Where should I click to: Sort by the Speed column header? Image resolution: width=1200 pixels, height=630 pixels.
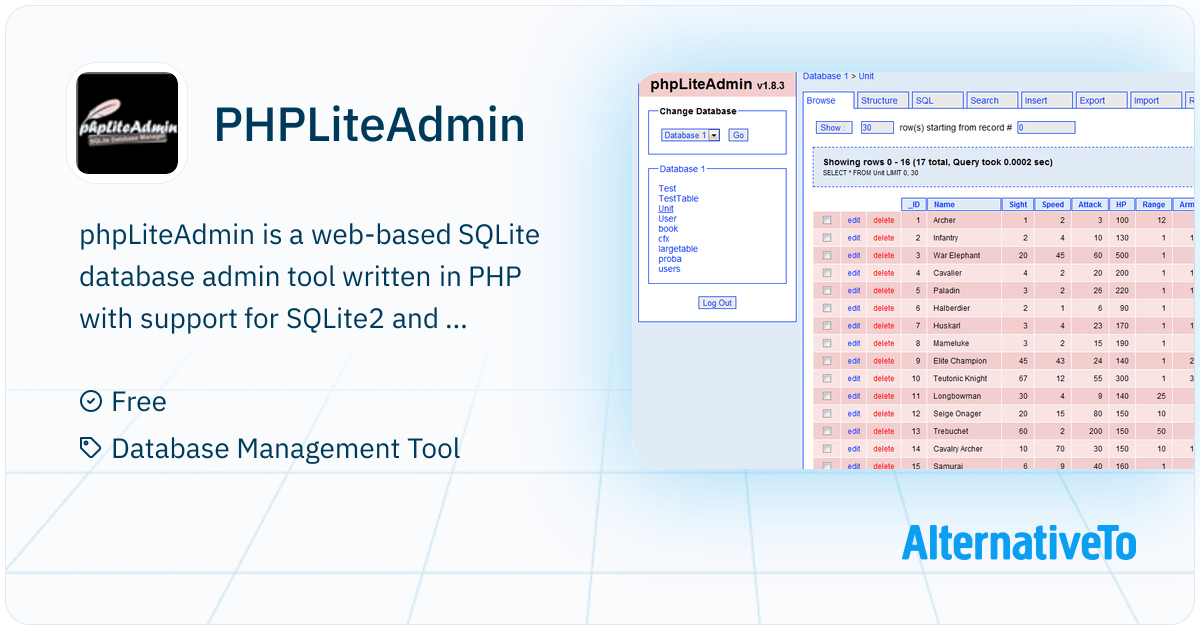pyautogui.click(x=1053, y=204)
